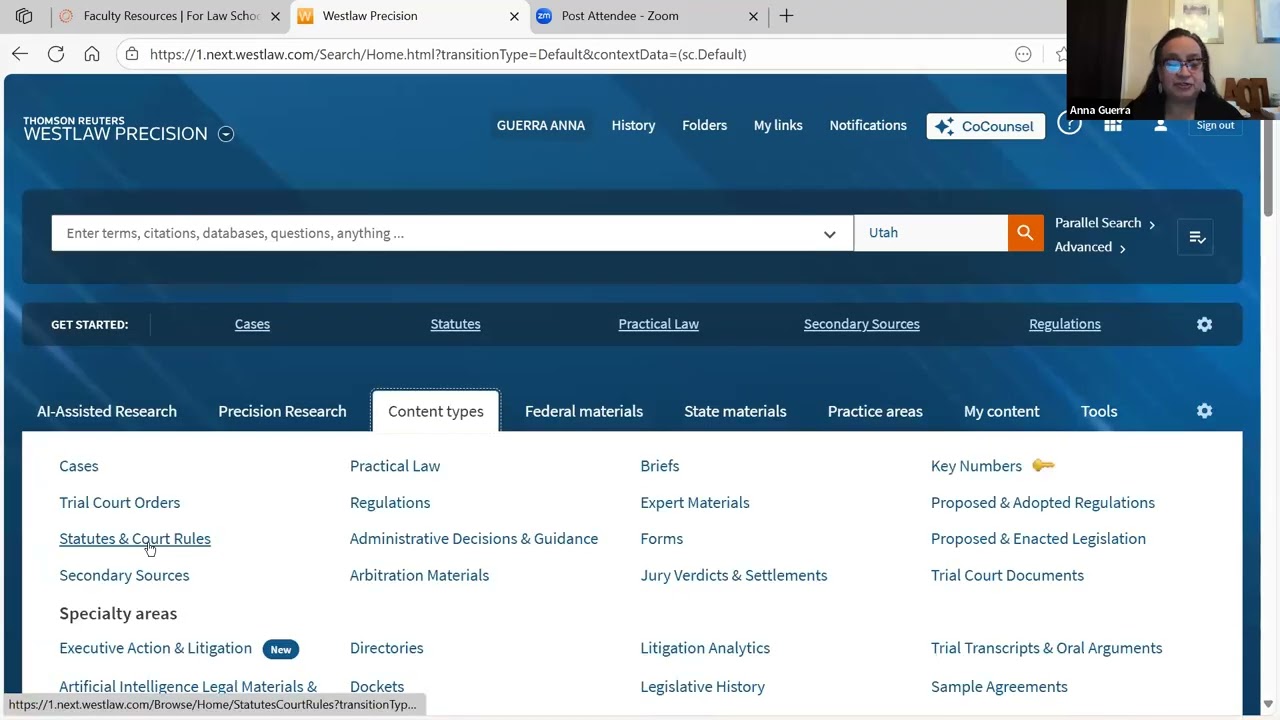The image size is (1280, 720).
Task: Switch to My content tab
Action: (x=1001, y=411)
